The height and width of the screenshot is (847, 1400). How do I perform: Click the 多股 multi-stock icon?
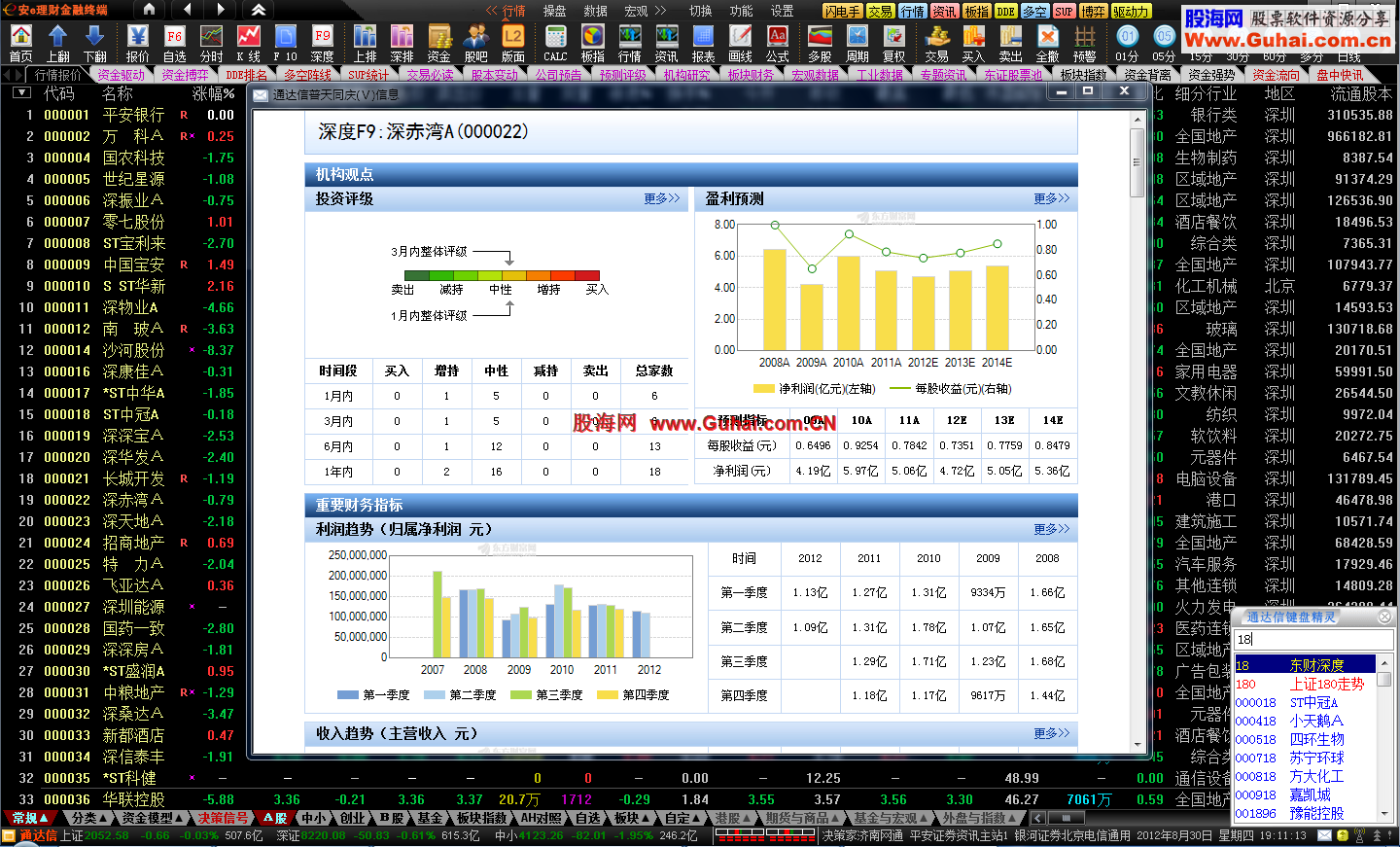pos(820,43)
